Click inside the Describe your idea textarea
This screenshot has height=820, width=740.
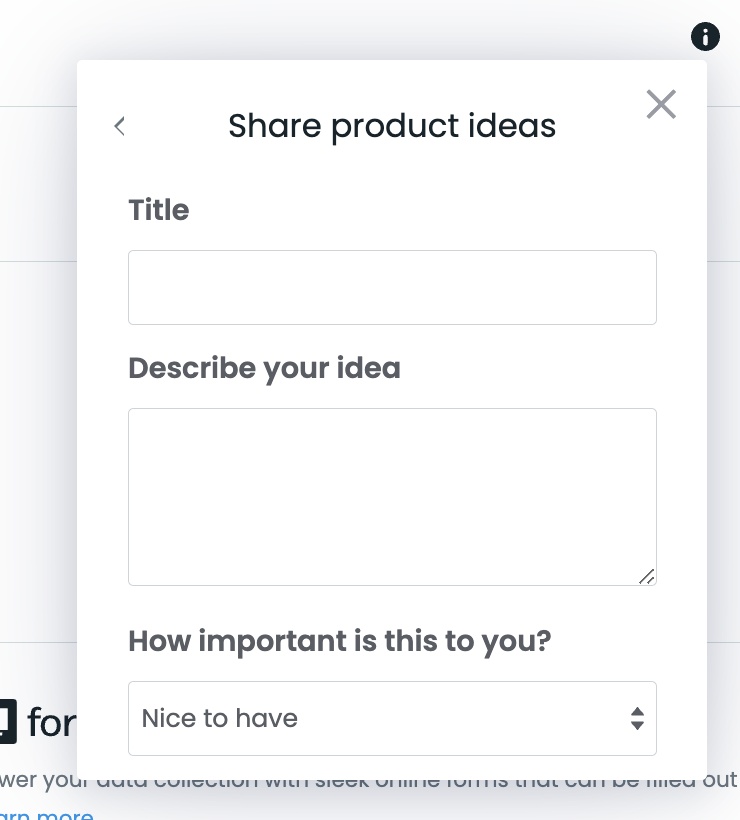click(392, 496)
